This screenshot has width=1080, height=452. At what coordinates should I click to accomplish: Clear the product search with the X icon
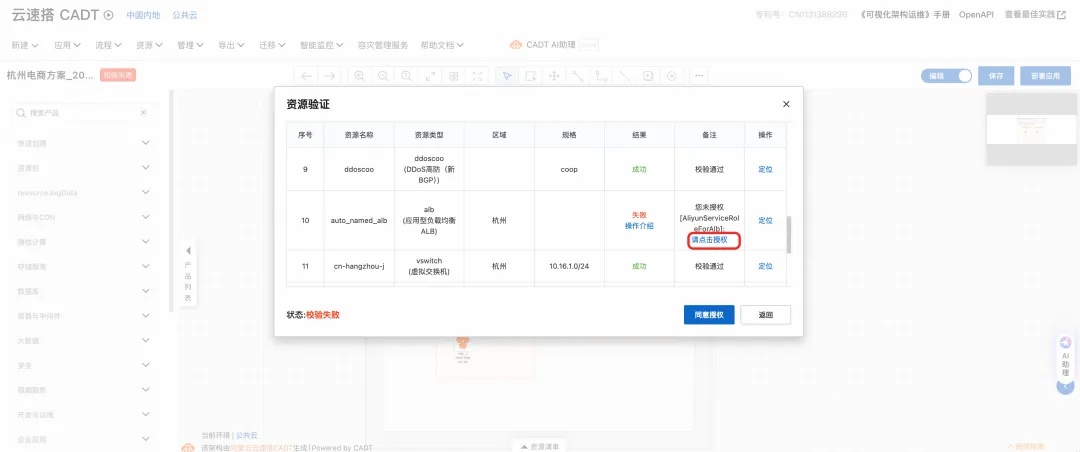[143, 112]
